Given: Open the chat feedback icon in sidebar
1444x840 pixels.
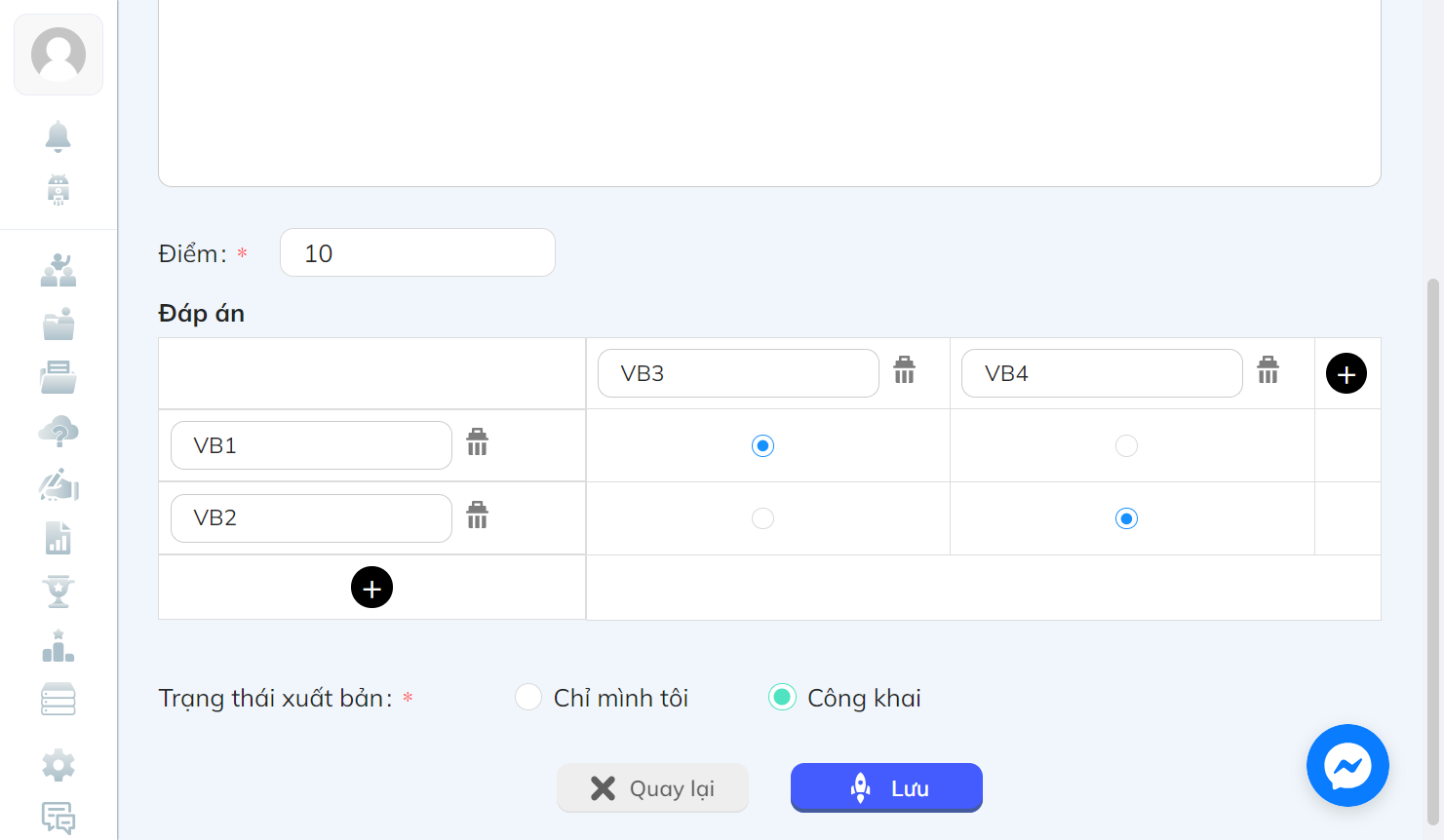Looking at the screenshot, I should pyautogui.click(x=59, y=818).
